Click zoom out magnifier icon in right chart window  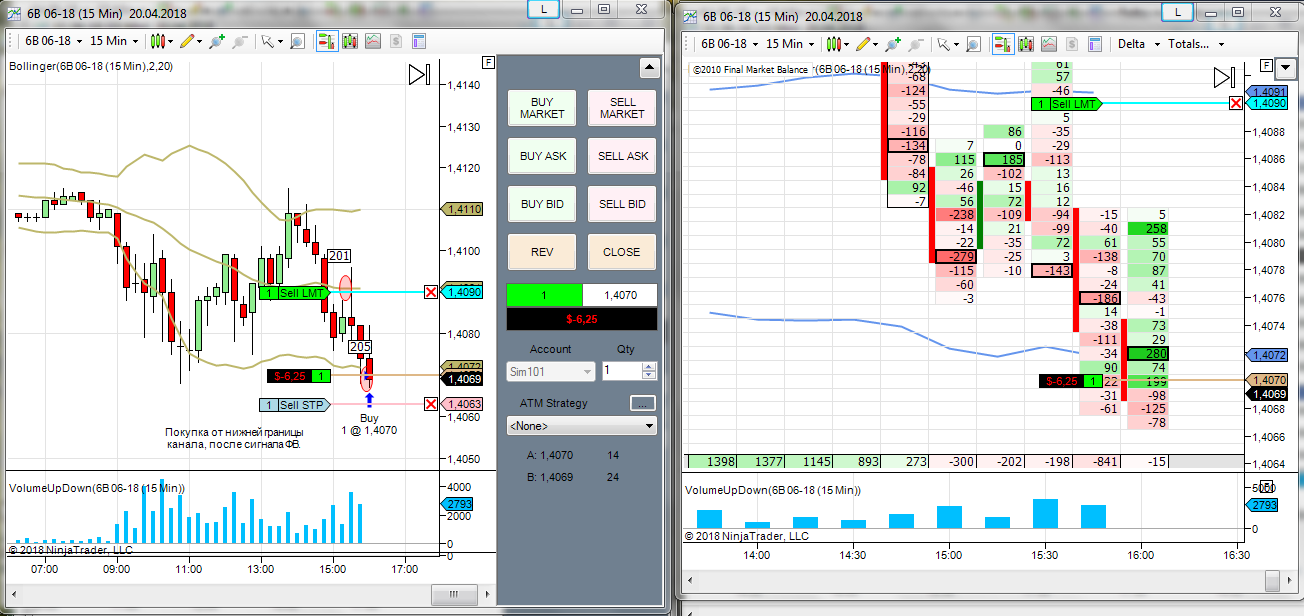[916, 44]
